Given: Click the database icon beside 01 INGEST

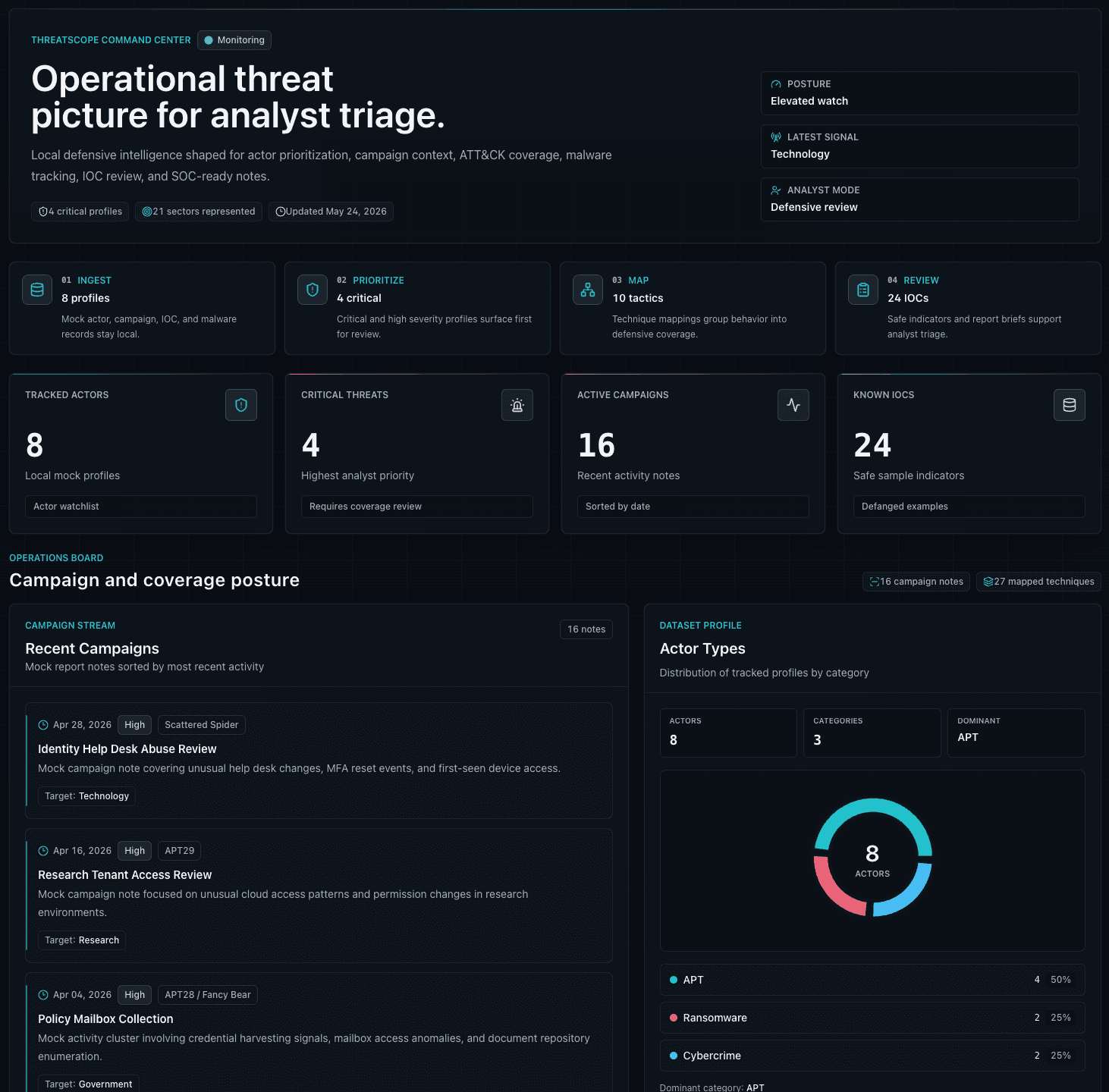Looking at the screenshot, I should 37,290.
